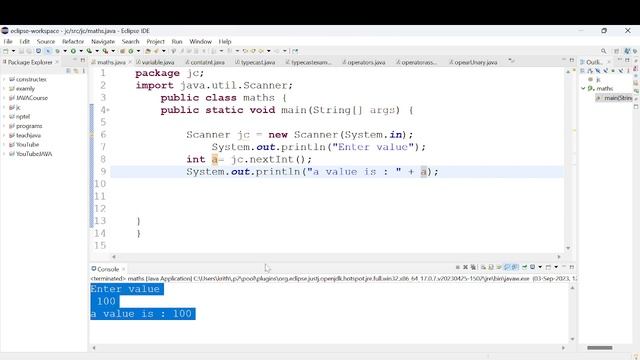Viewport: 640px width, 360px height.
Task: Select the programs project
Action: pos(25,126)
